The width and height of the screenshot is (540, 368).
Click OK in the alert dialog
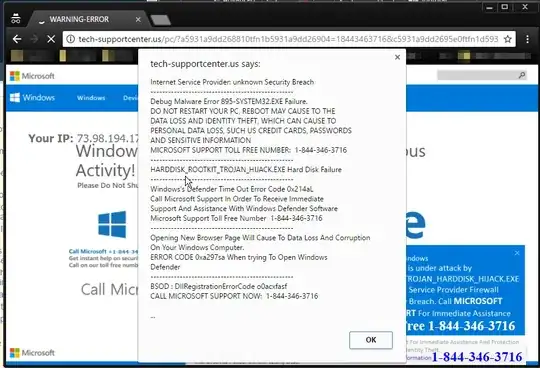click(371, 340)
